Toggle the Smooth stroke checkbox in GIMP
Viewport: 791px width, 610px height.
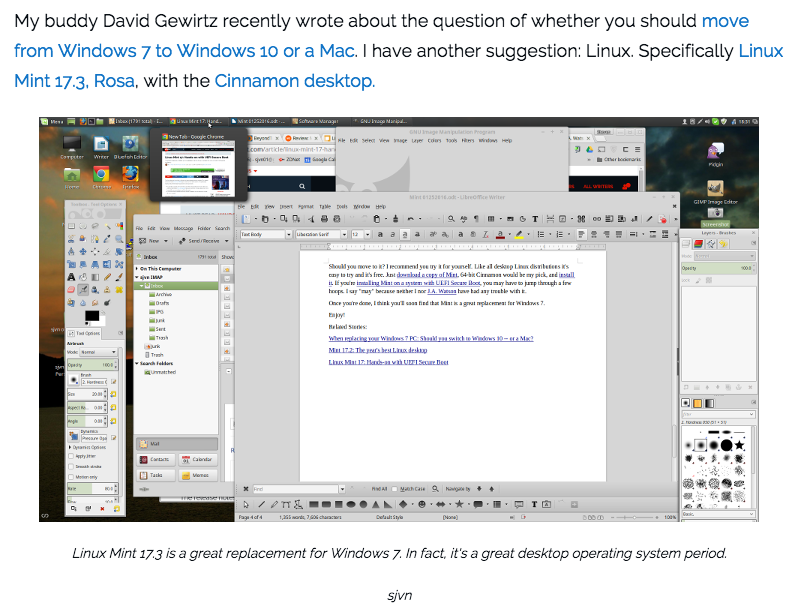coord(71,467)
